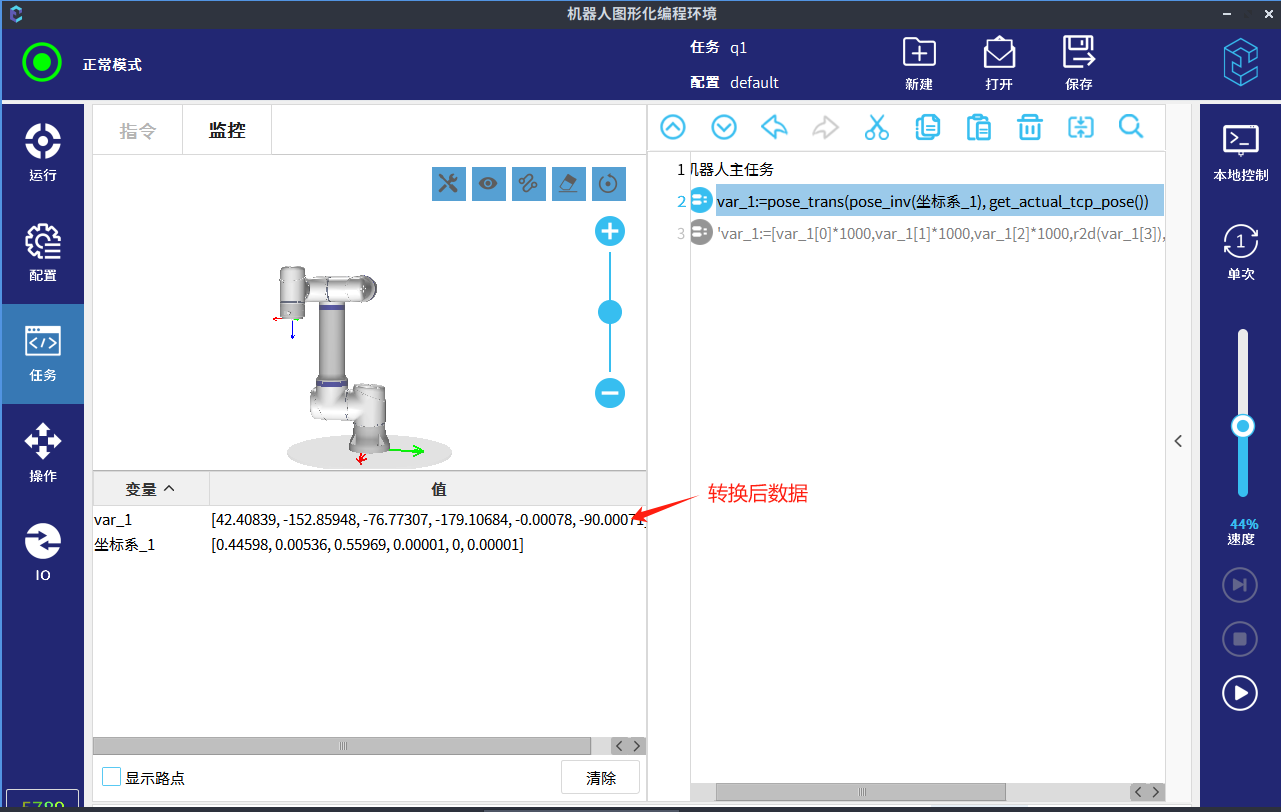Click the speed slider handle at 44%

pos(1243,426)
